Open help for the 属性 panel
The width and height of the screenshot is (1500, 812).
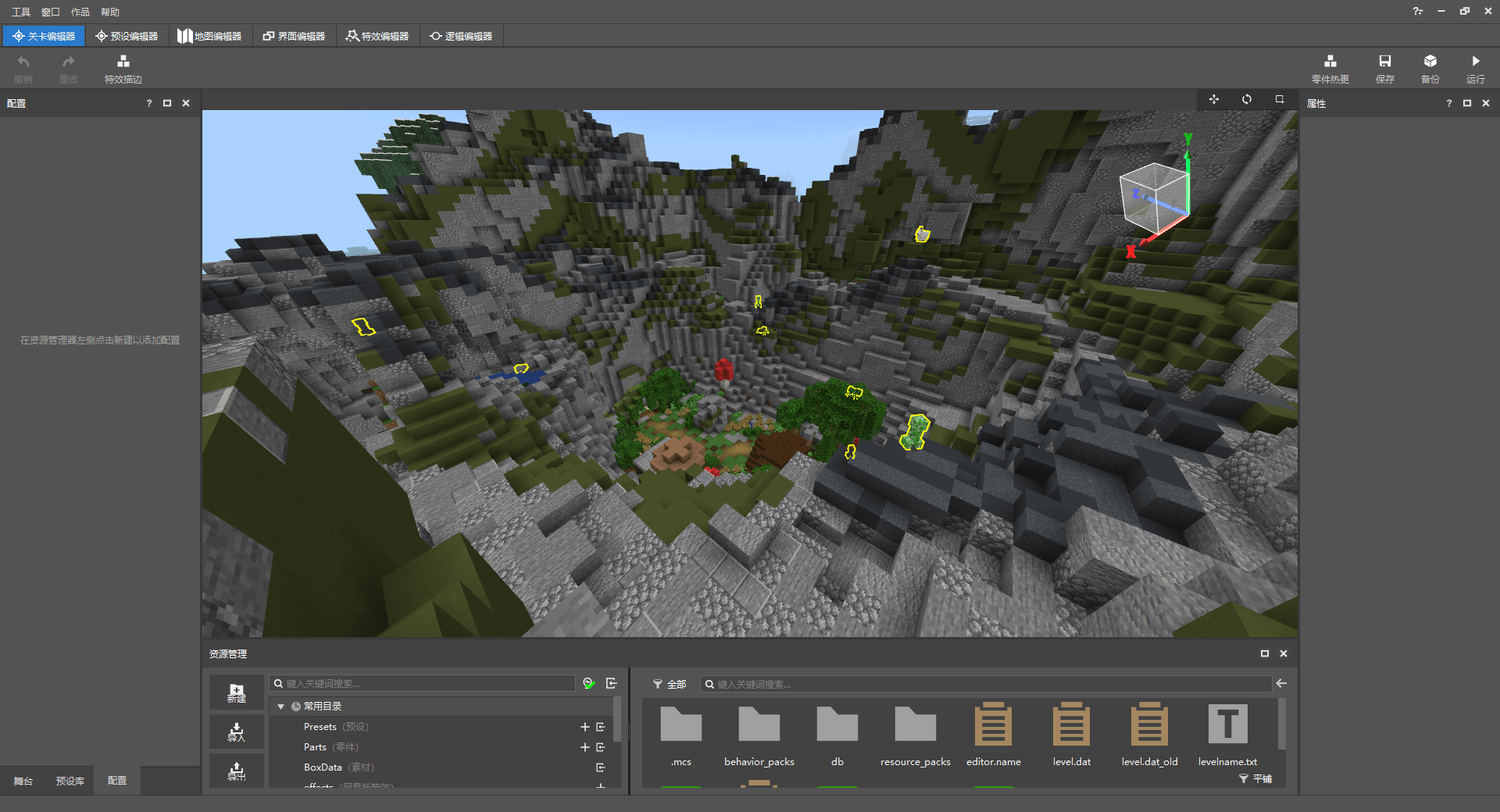click(1449, 103)
